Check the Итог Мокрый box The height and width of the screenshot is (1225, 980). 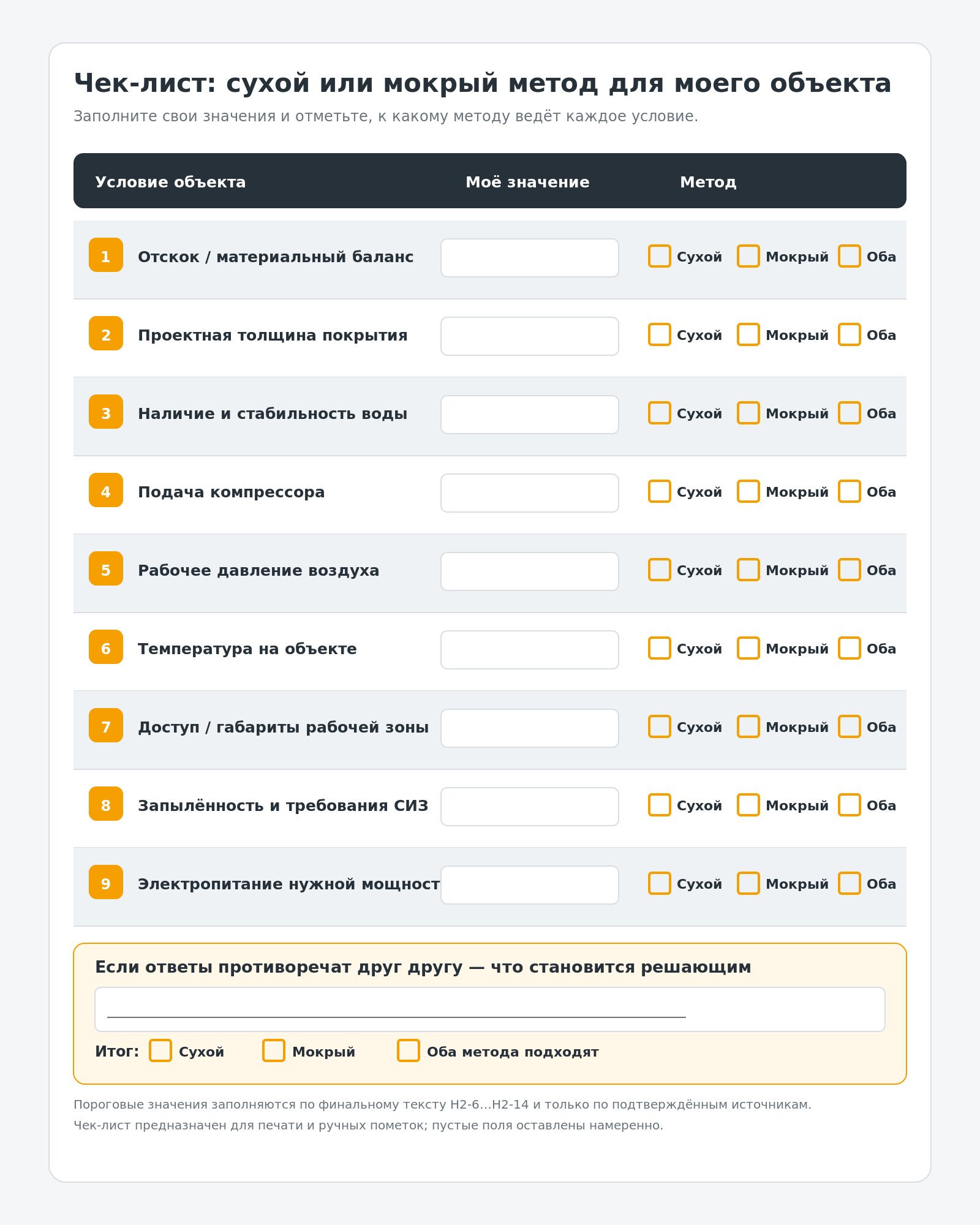pyautogui.click(x=274, y=1050)
